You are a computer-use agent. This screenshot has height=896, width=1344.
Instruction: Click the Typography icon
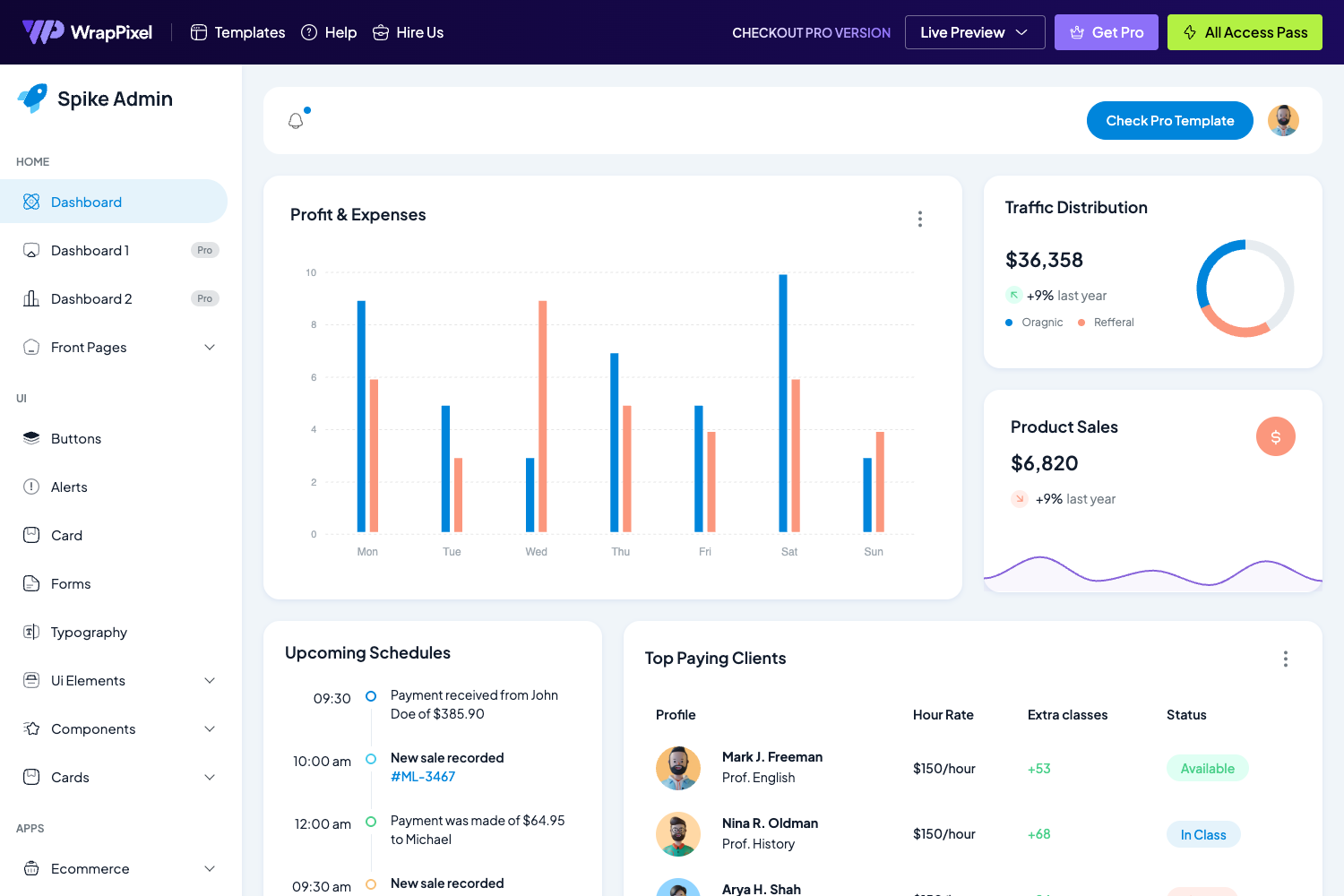30,632
